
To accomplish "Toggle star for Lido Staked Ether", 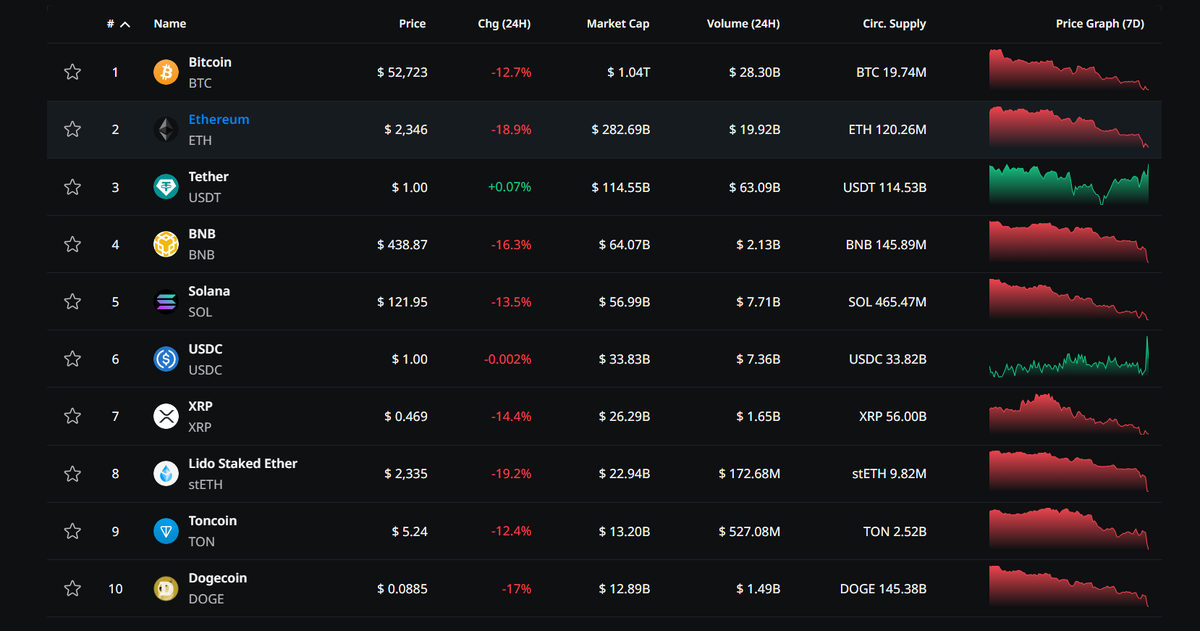I will 72,473.
